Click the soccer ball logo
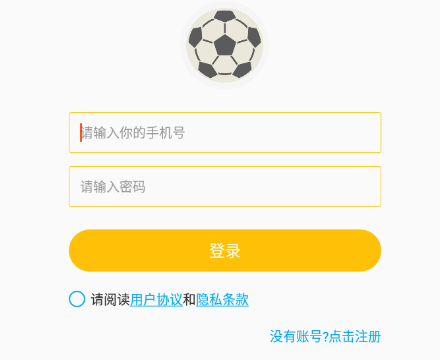440x360 pixels. [225, 45]
